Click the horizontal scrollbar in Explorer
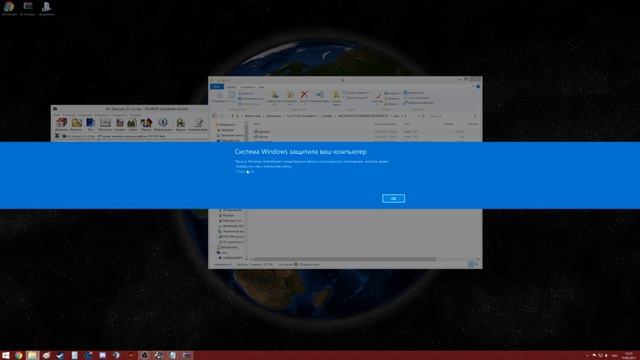640x360 pixels. click(345, 259)
